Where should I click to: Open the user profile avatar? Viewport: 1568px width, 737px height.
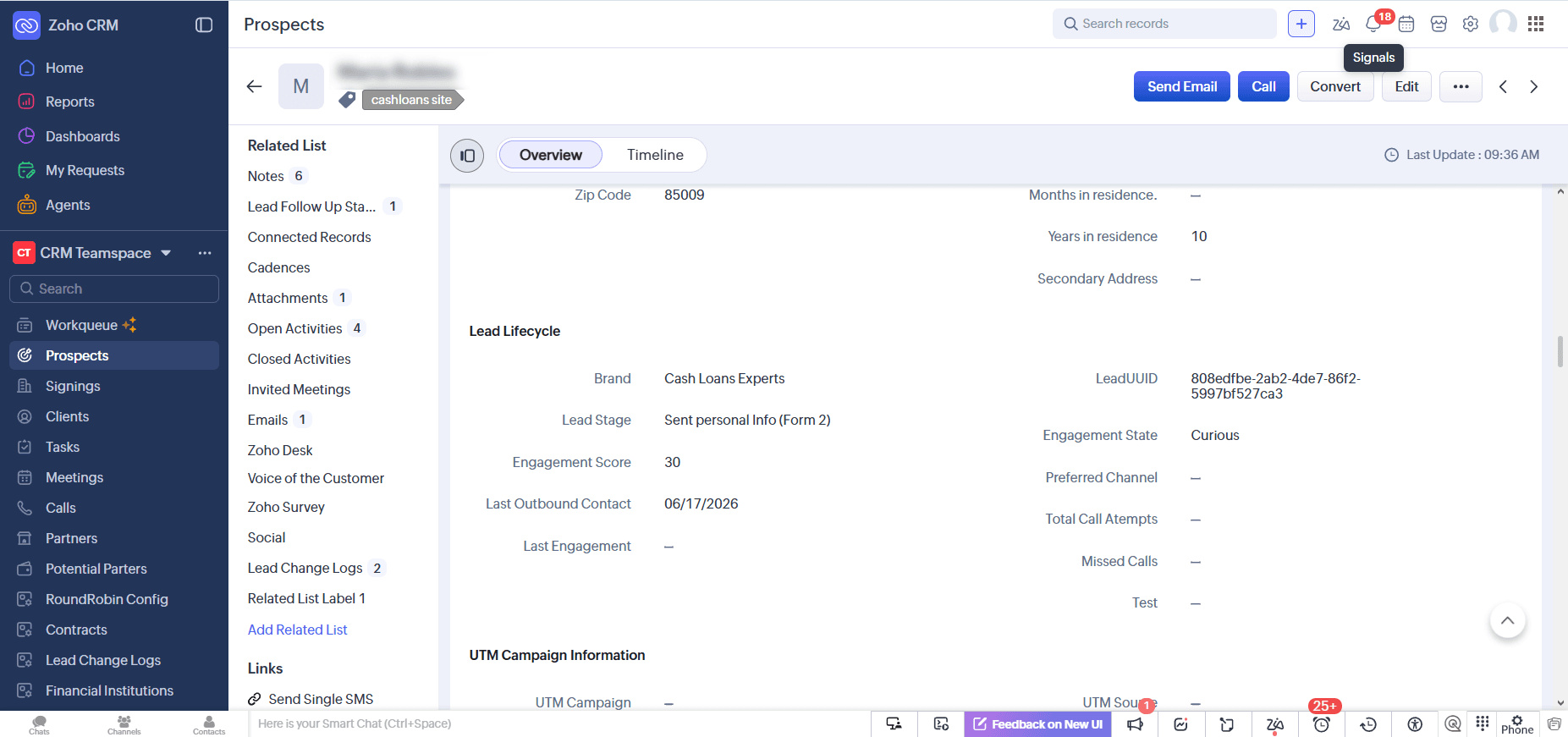(x=1503, y=24)
